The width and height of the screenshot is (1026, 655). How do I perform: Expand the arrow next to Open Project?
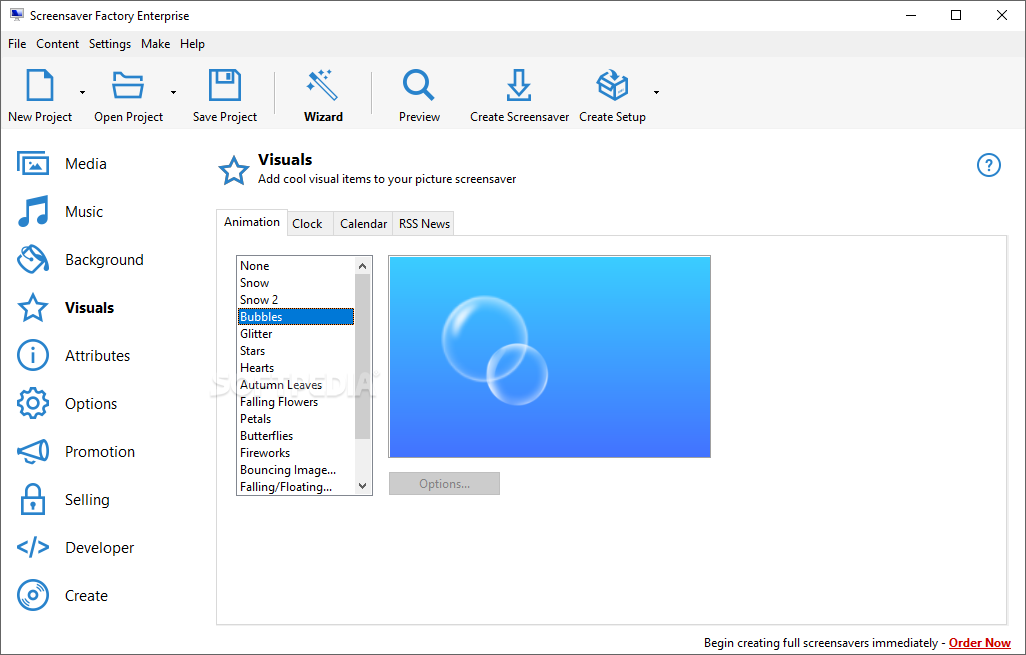[x=173, y=92]
